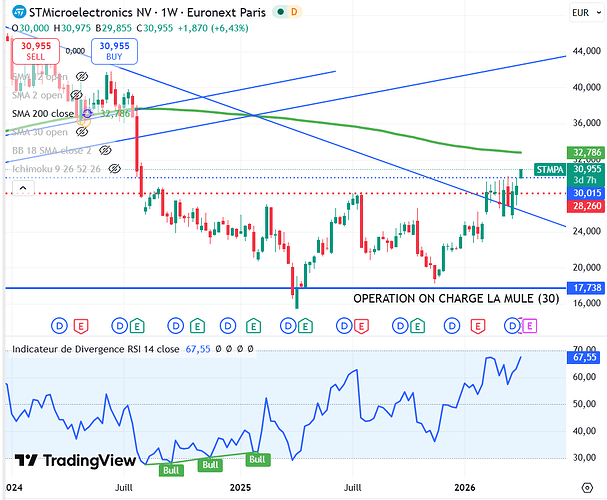This screenshot has width=607, height=500.
Task: Click the 2025 date on the time axis
Action: [x=240, y=487]
